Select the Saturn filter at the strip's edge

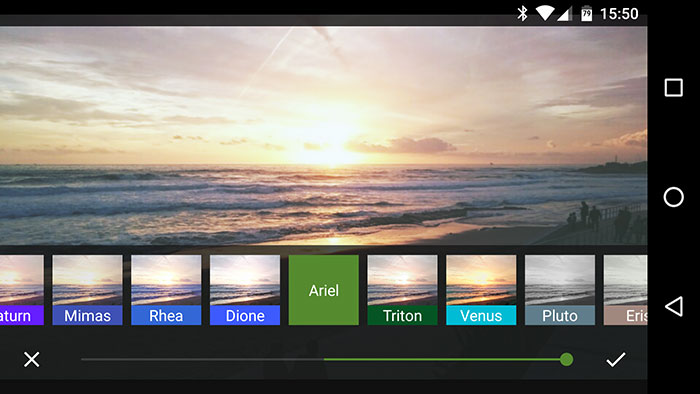click(x=22, y=290)
